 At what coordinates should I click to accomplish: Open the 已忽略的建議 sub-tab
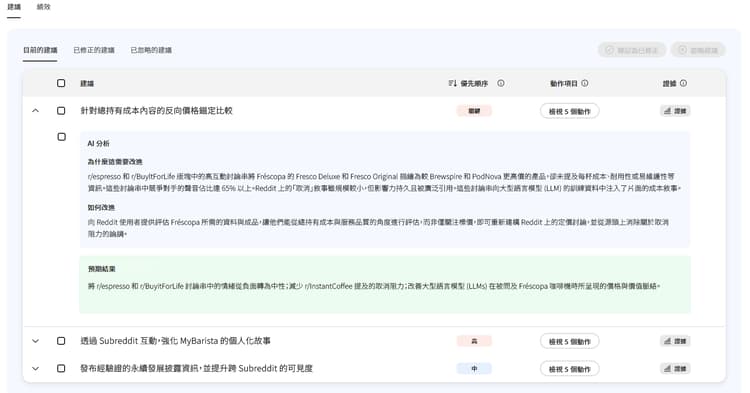(151, 50)
